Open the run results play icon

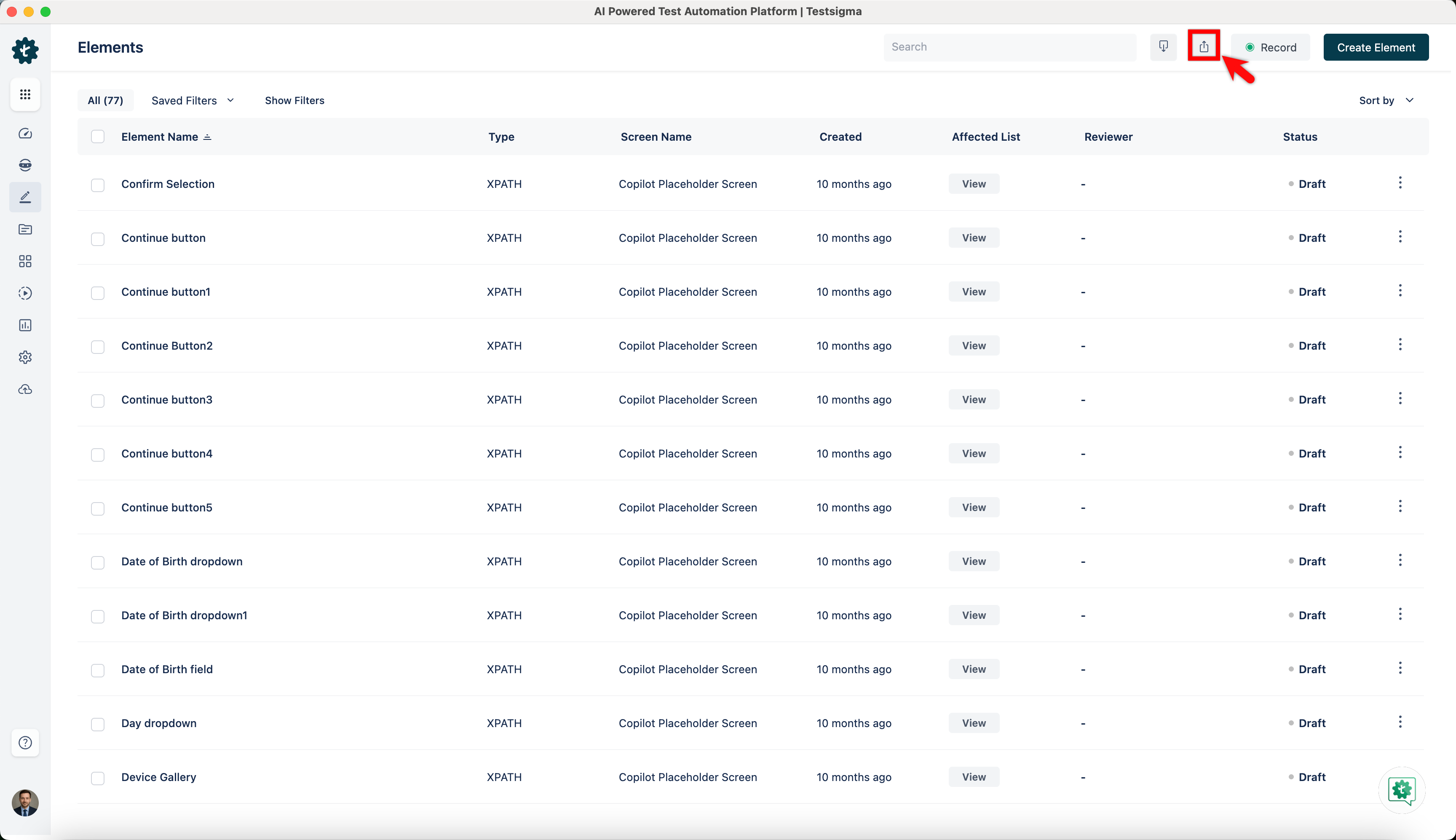coord(25,293)
